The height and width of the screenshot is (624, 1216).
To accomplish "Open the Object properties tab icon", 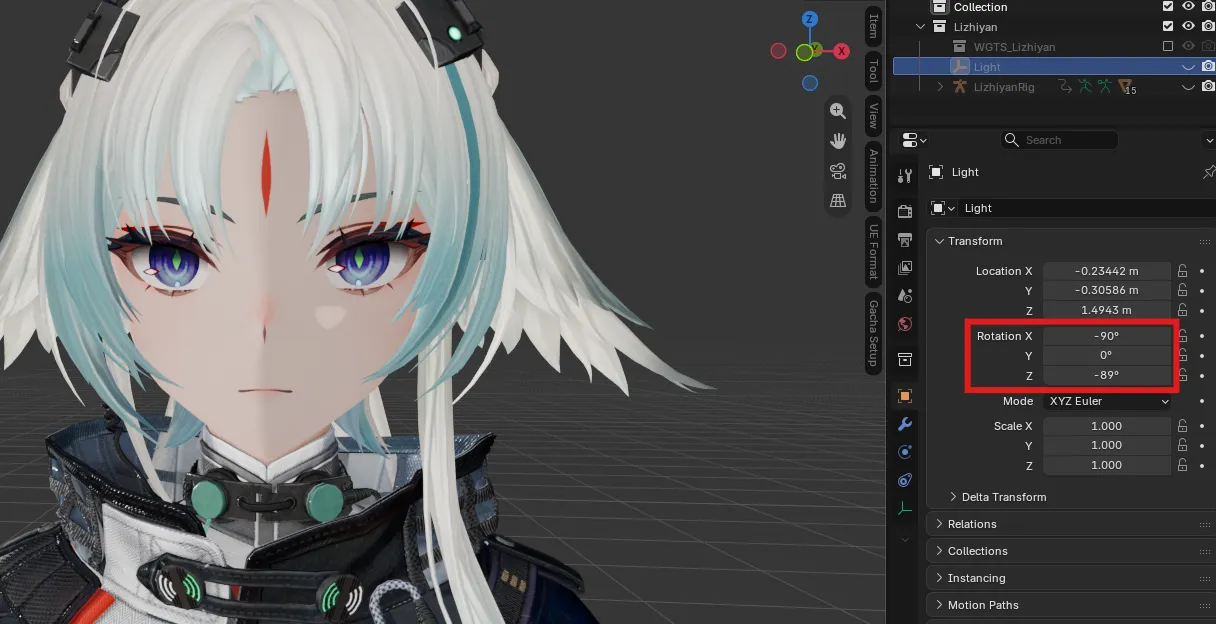I will click(905, 396).
